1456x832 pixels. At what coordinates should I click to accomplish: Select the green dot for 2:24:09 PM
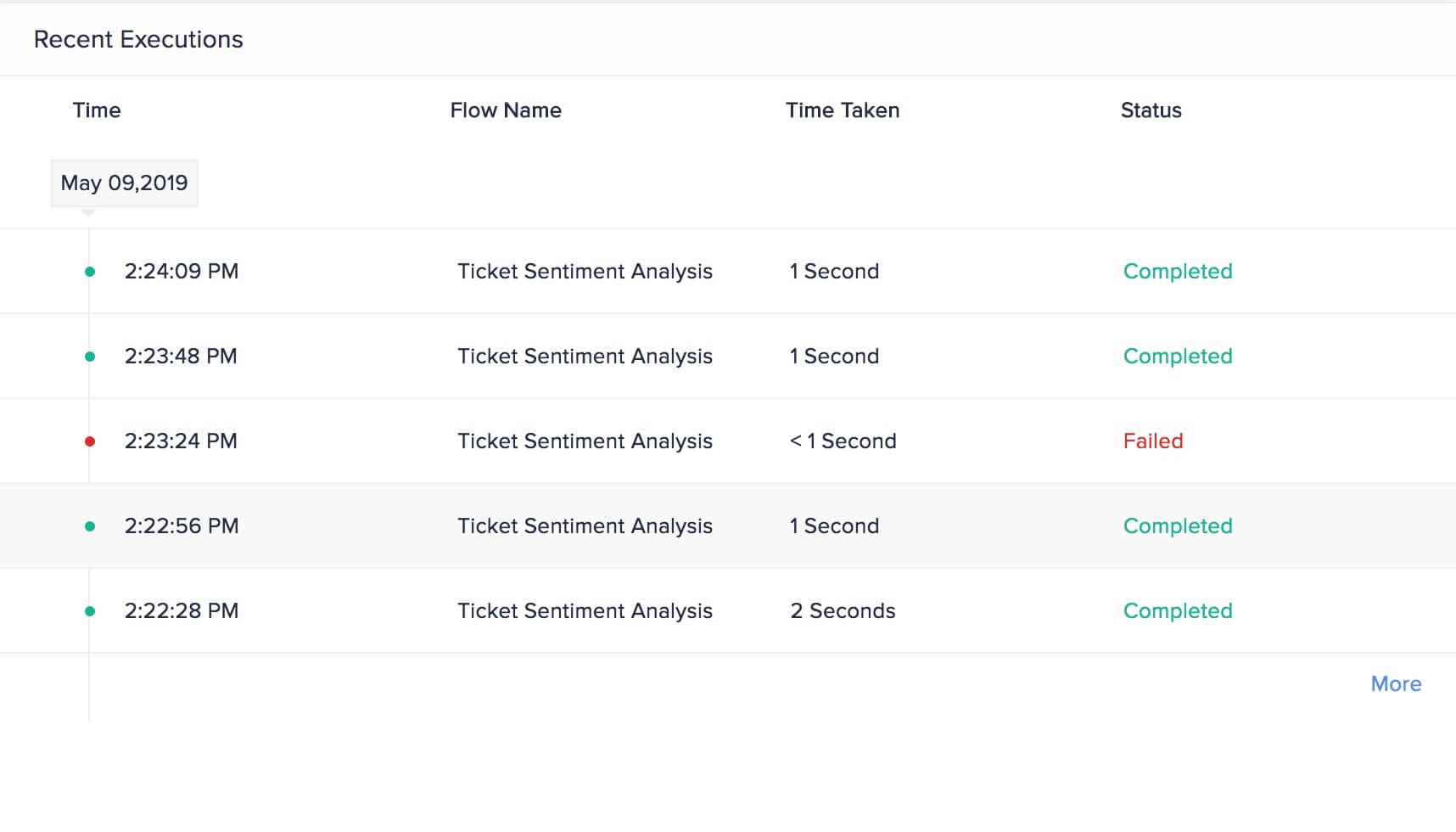coord(90,272)
